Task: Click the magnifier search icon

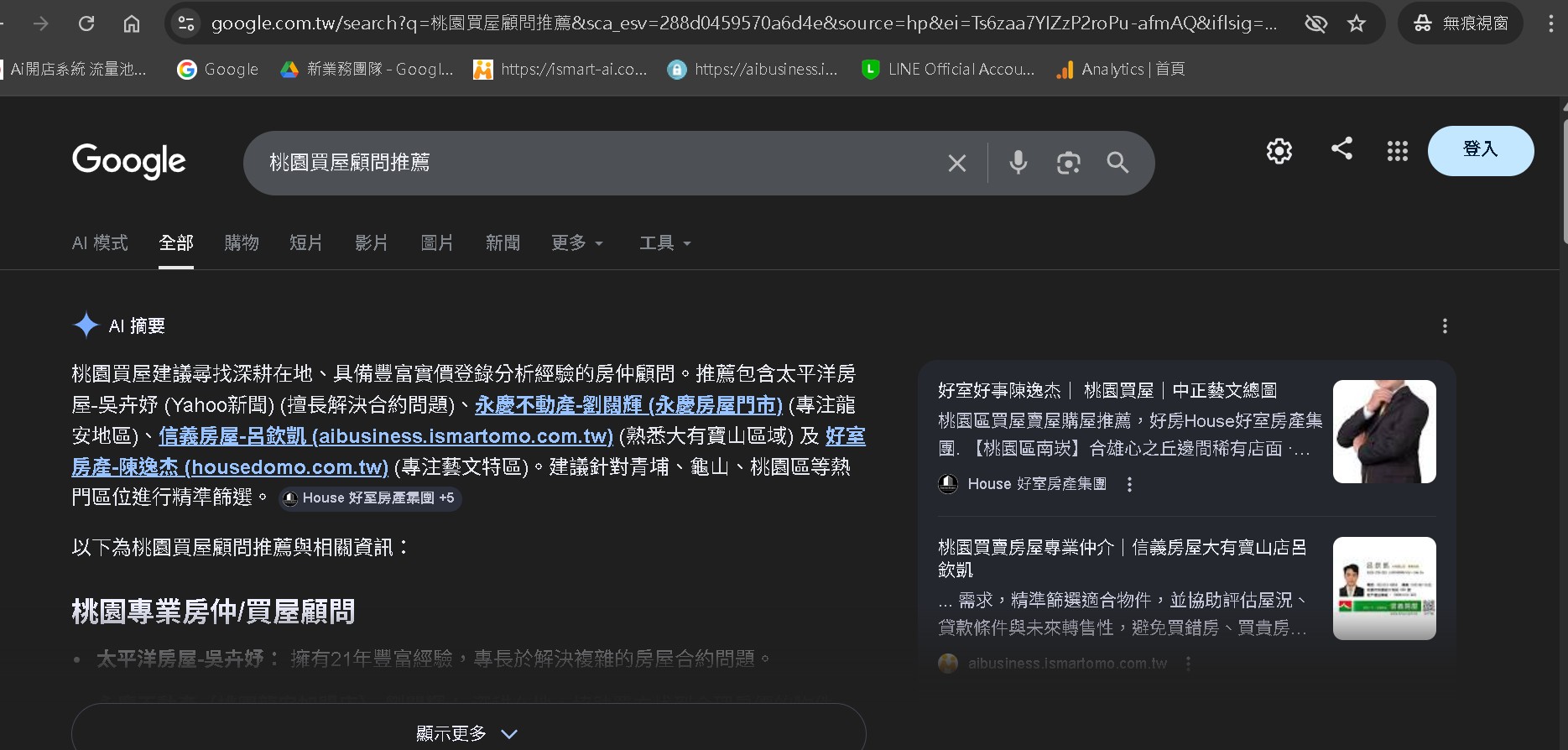Action: click(x=1117, y=163)
